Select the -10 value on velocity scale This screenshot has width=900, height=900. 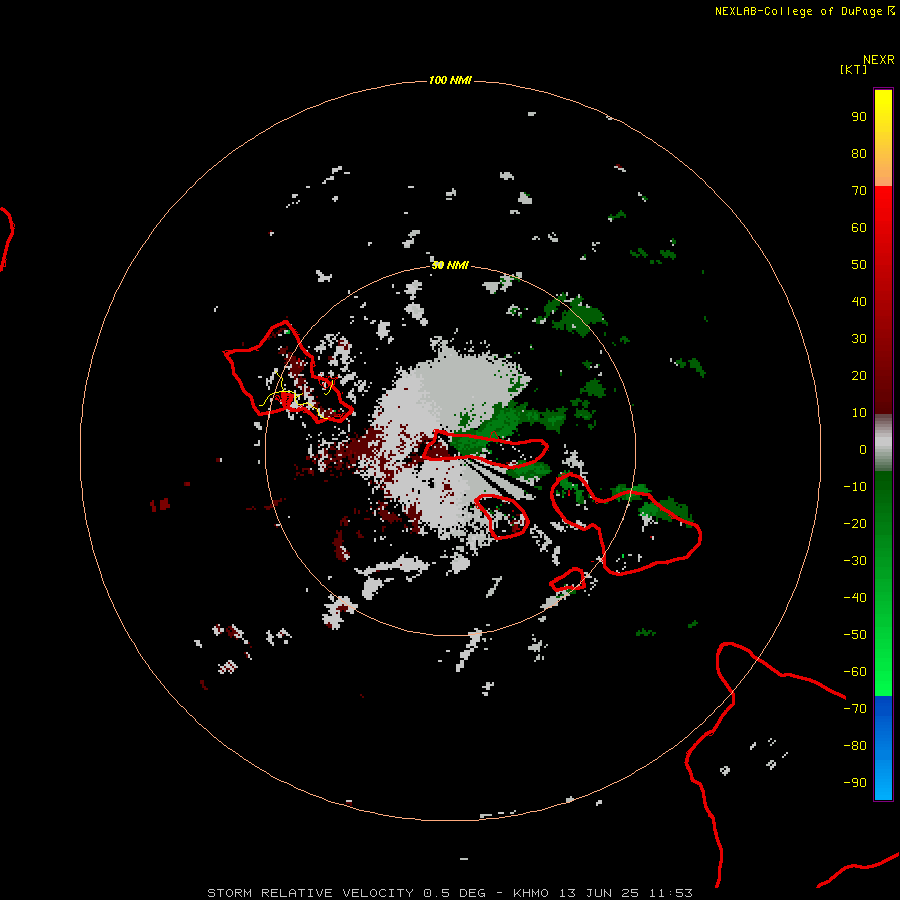point(855,487)
